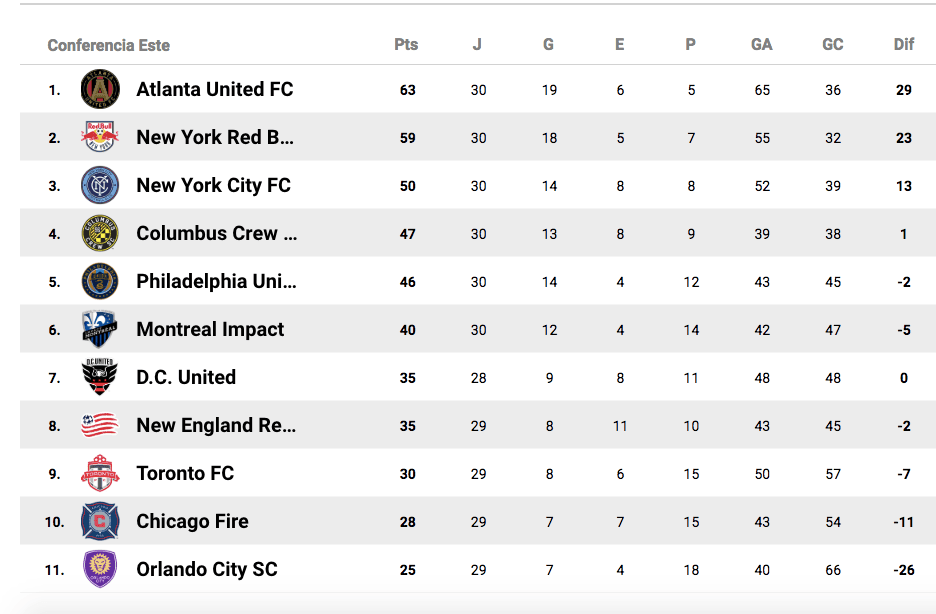This screenshot has height=614, width=936.
Task: Select the Chicago Fire team name
Action: click(192, 522)
